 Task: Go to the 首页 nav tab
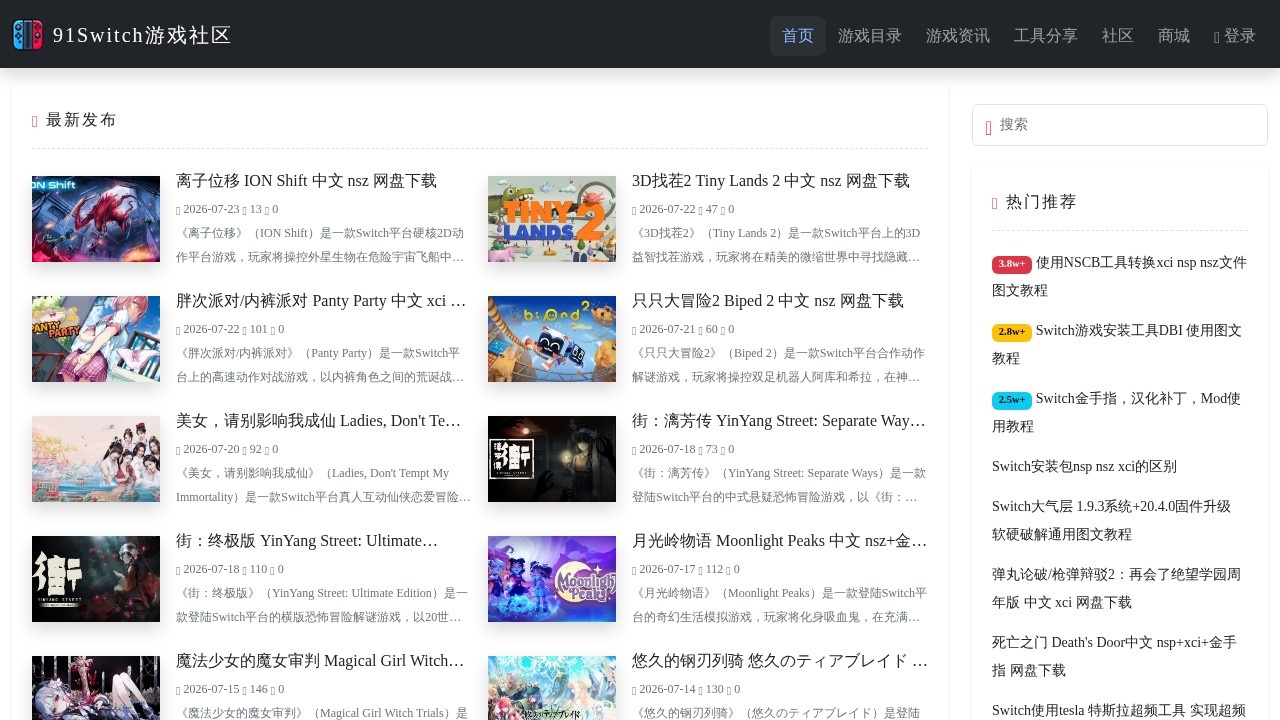[x=798, y=36]
